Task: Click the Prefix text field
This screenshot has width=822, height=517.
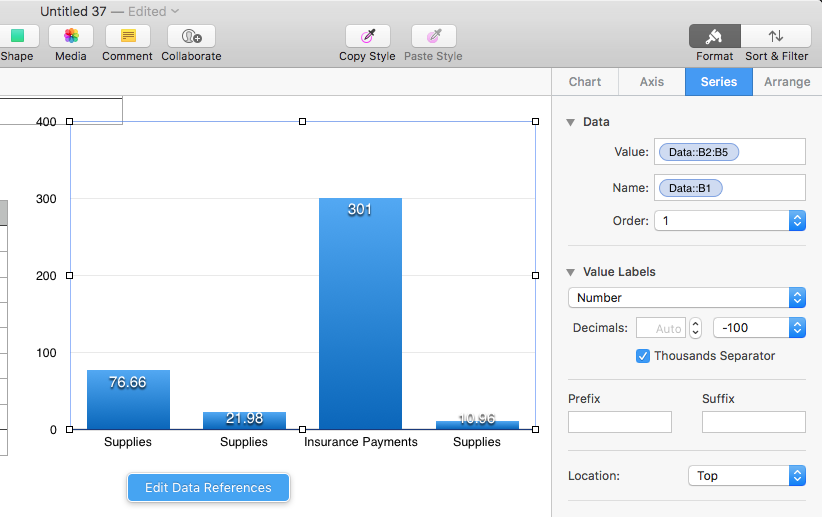Action: (x=620, y=422)
